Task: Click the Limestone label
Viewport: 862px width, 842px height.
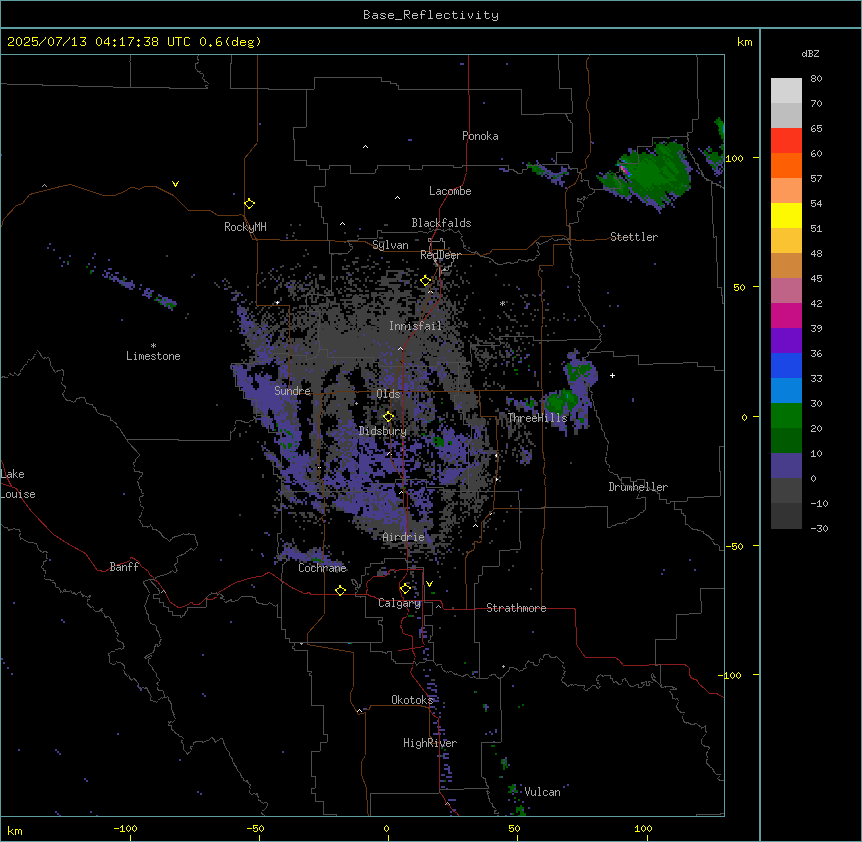Action: click(x=153, y=356)
